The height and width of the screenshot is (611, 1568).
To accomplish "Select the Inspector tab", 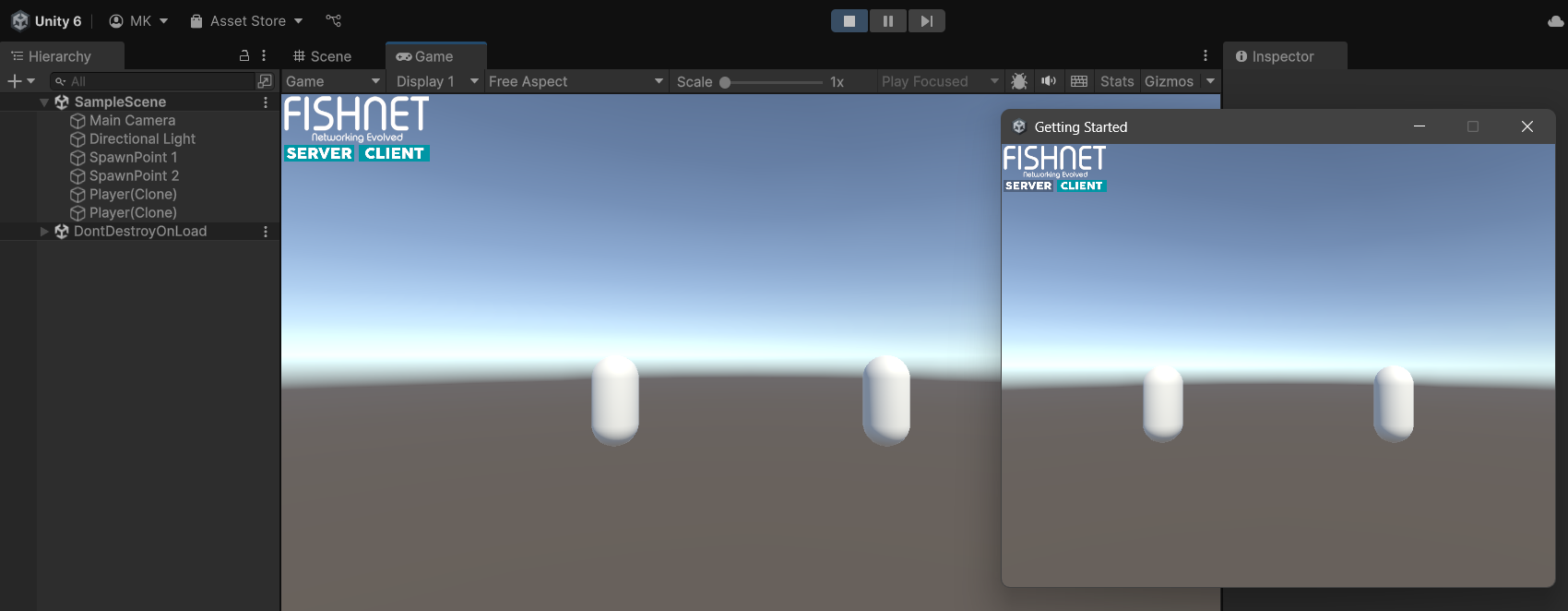I will point(1285,56).
